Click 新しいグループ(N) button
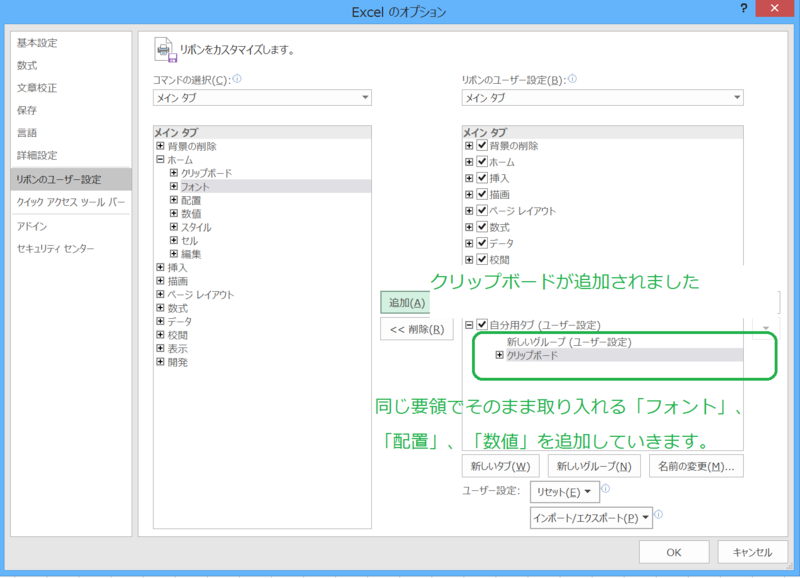800x578 pixels. pyautogui.click(x=594, y=466)
